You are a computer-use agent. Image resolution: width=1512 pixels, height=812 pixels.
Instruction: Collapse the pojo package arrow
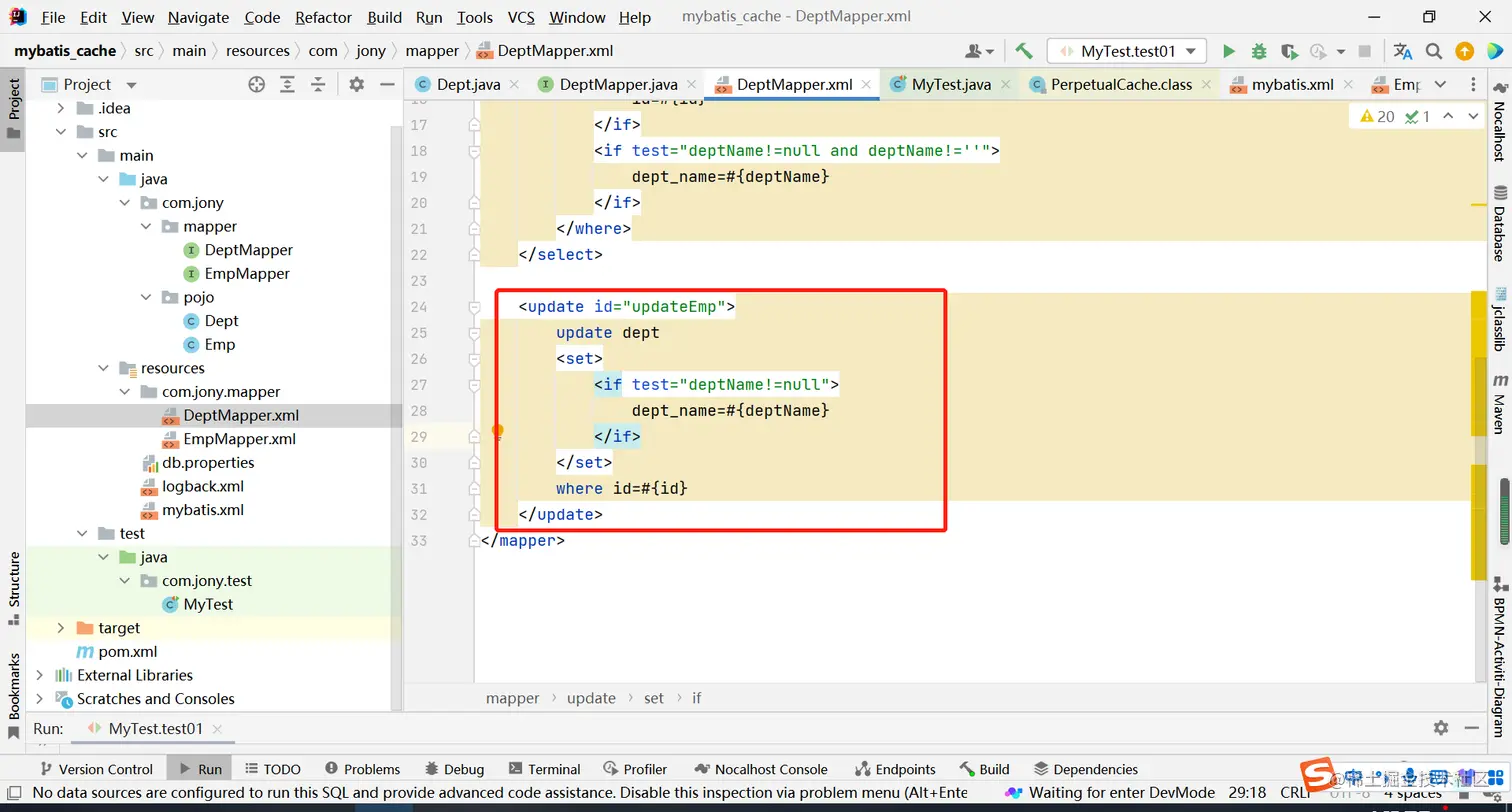pos(146,297)
